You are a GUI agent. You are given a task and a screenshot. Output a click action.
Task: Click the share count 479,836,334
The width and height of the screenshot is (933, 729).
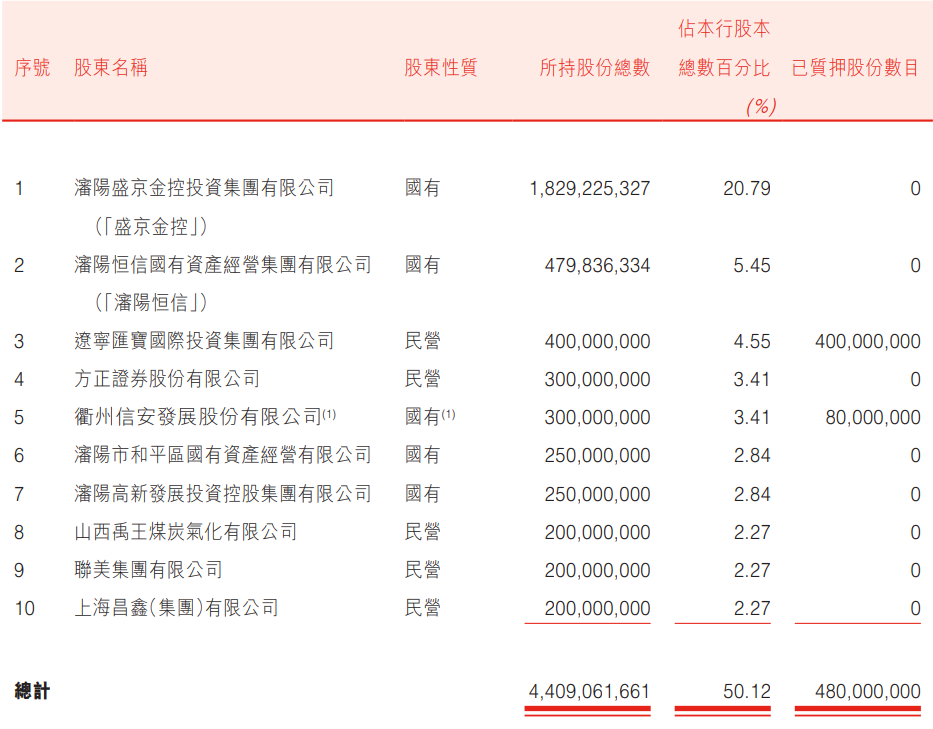coord(597,265)
